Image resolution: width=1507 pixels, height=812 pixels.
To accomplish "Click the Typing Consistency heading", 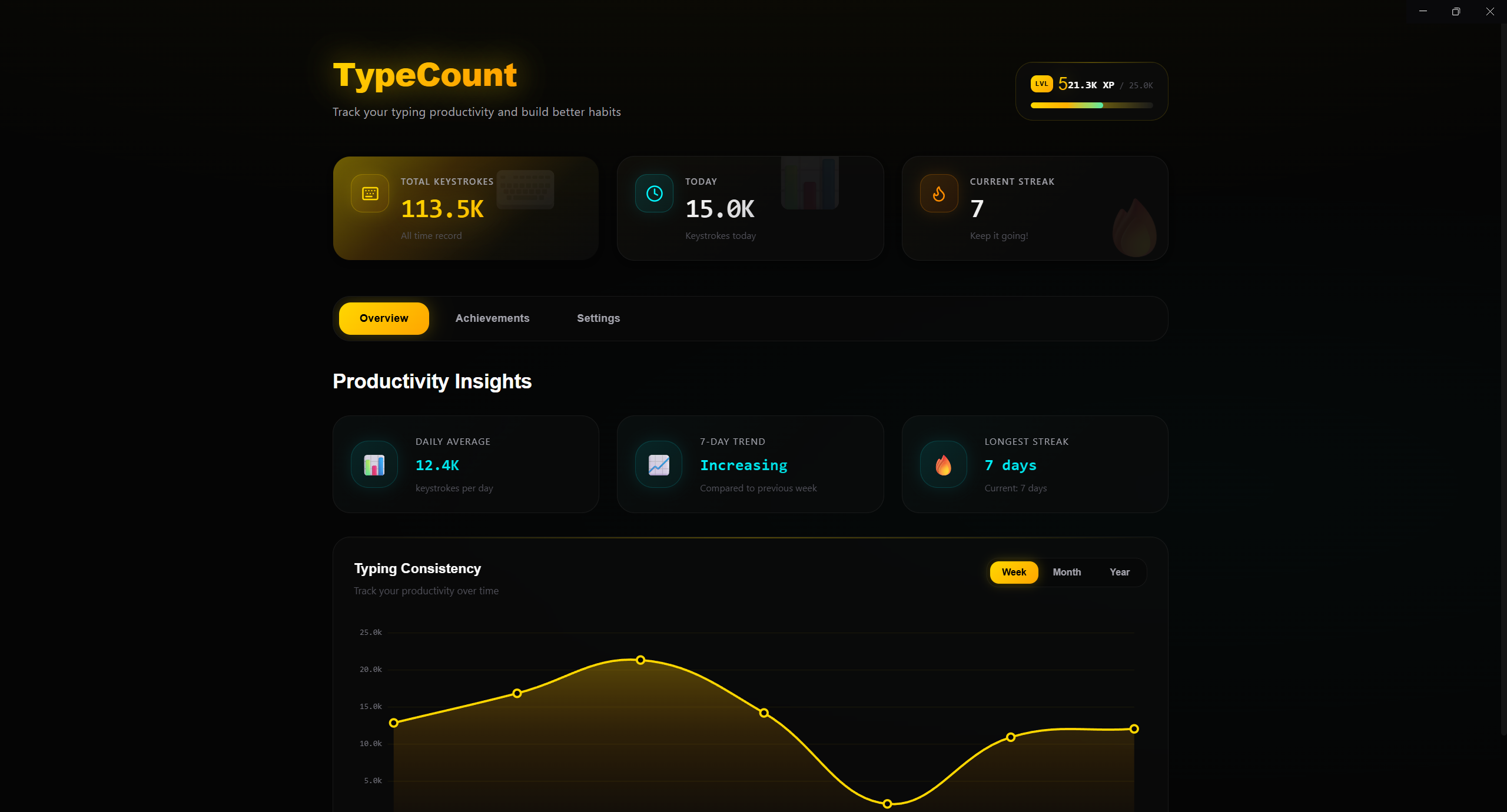I will pyautogui.click(x=417, y=568).
